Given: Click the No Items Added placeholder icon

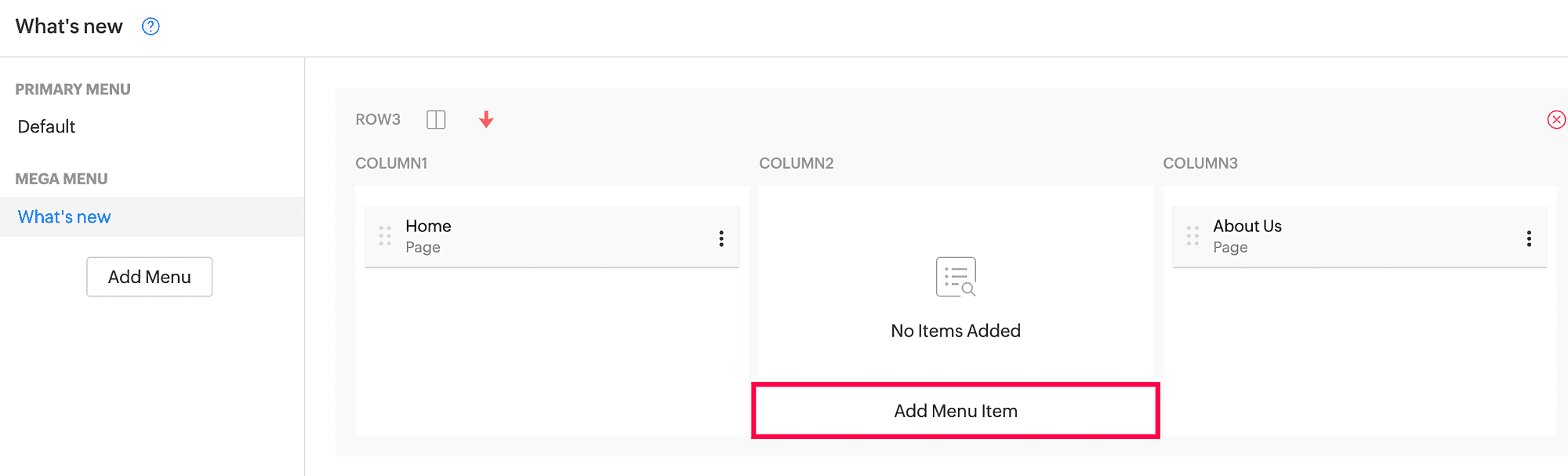Looking at the screenshot, I should click(x=956, y=277).
